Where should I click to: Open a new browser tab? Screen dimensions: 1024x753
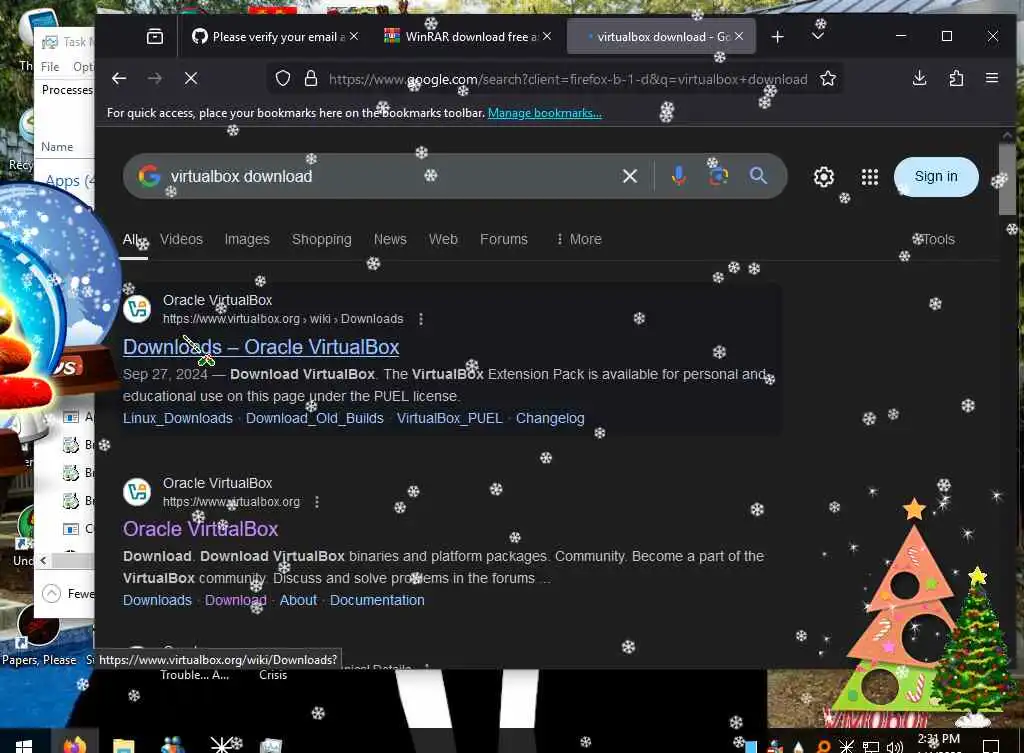pyautogui.click(x=777, y=37)
